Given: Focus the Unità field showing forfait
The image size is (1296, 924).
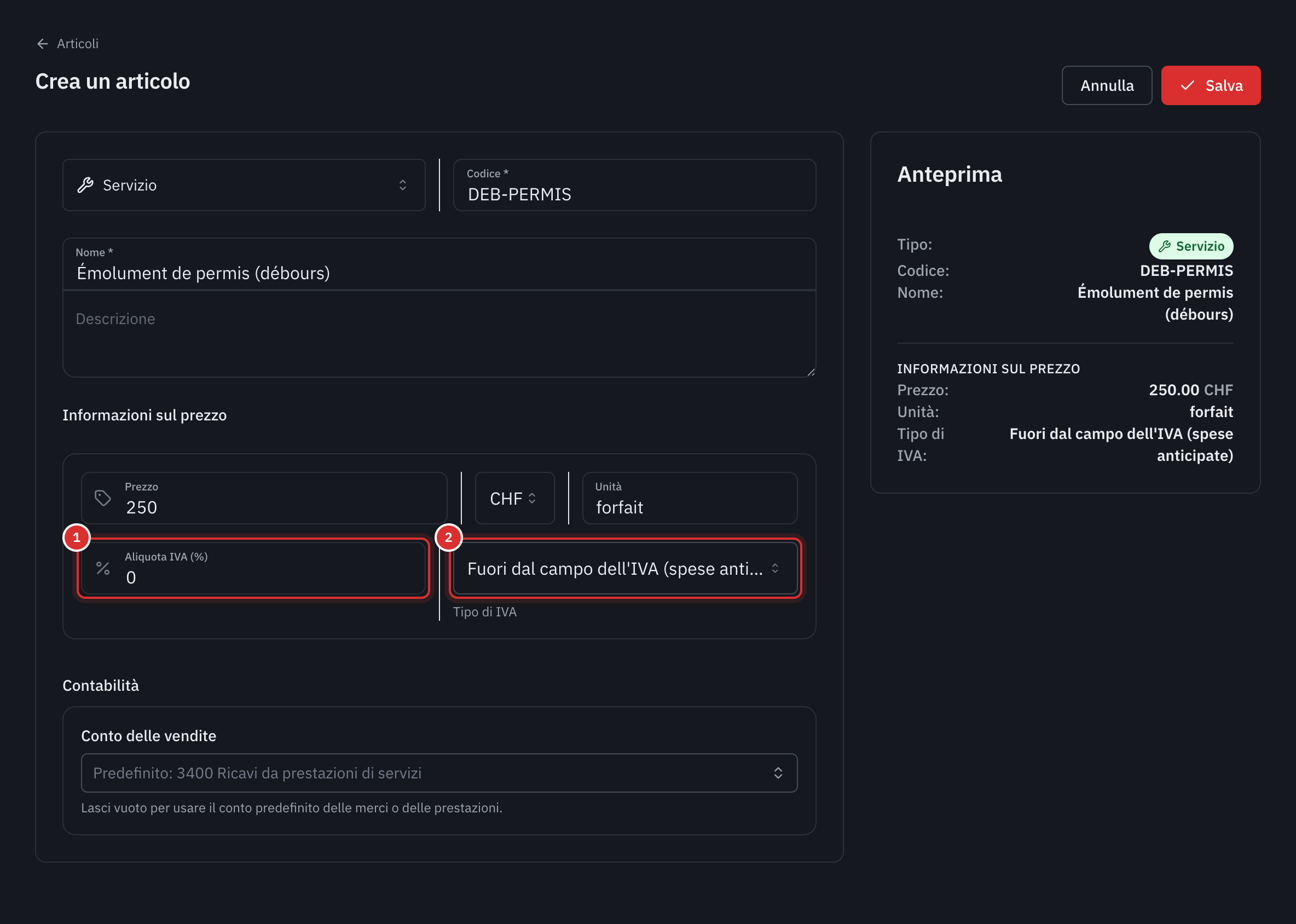Looking at the screenshot, I should [x=690, y=499].
